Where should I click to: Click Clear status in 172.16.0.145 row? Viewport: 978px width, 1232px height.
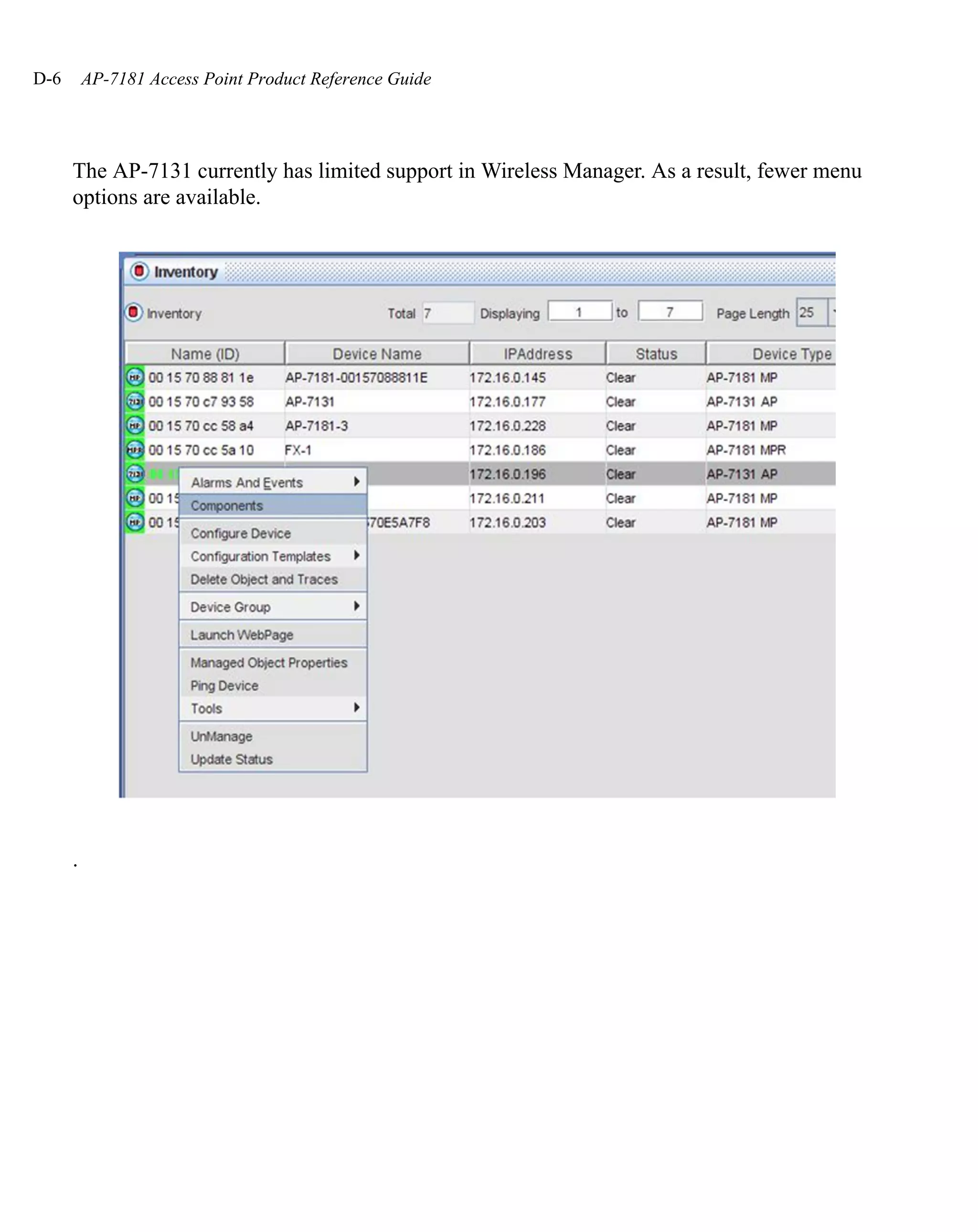(621, 378)
